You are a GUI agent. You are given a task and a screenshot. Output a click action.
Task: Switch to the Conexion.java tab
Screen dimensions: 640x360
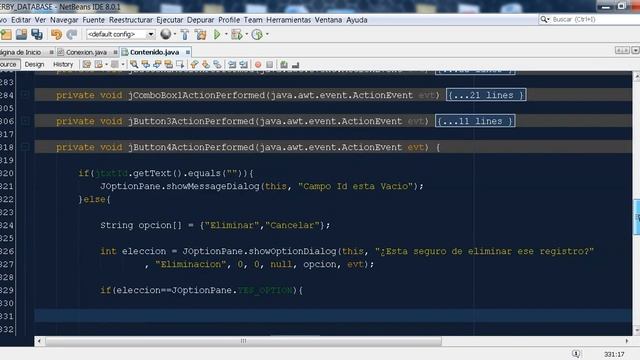(x=86, y=52)
